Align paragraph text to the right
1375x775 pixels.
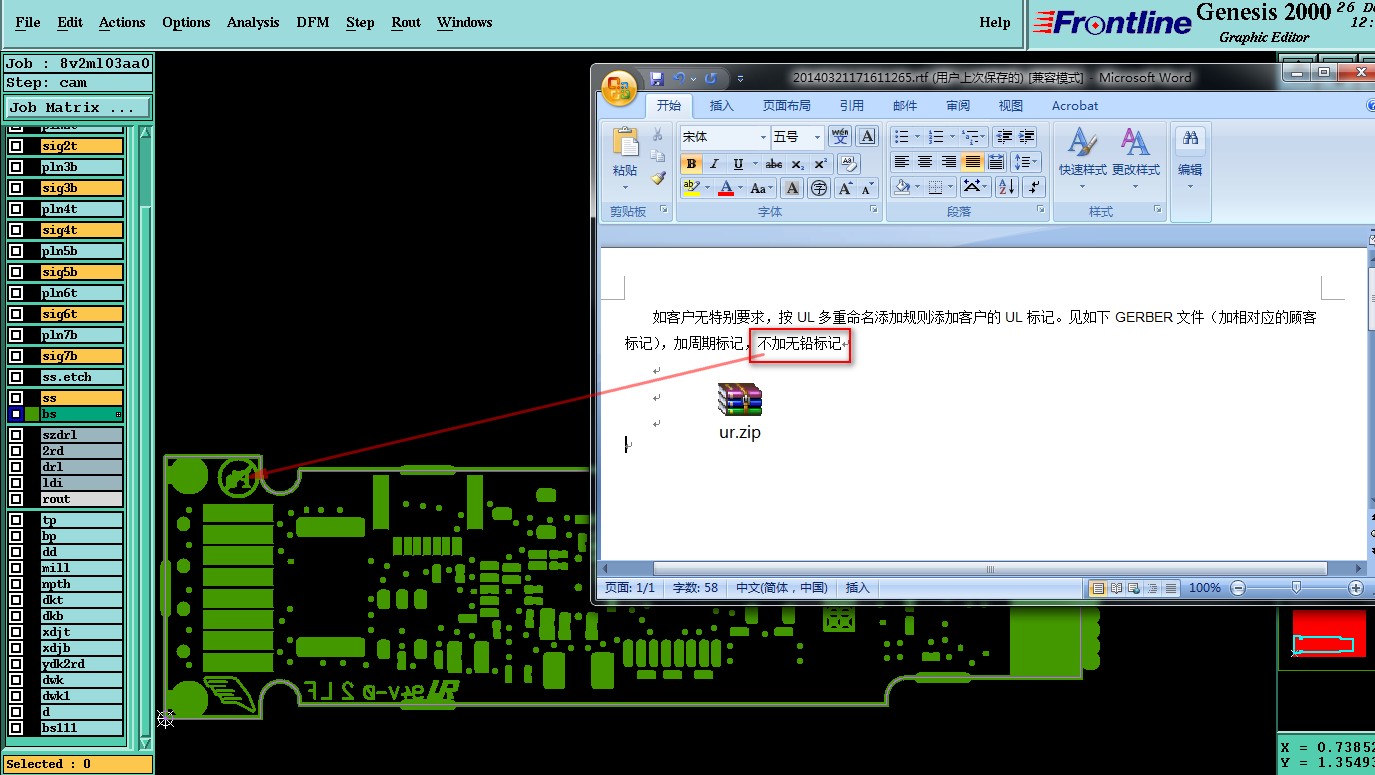click(x=949, y=162)
